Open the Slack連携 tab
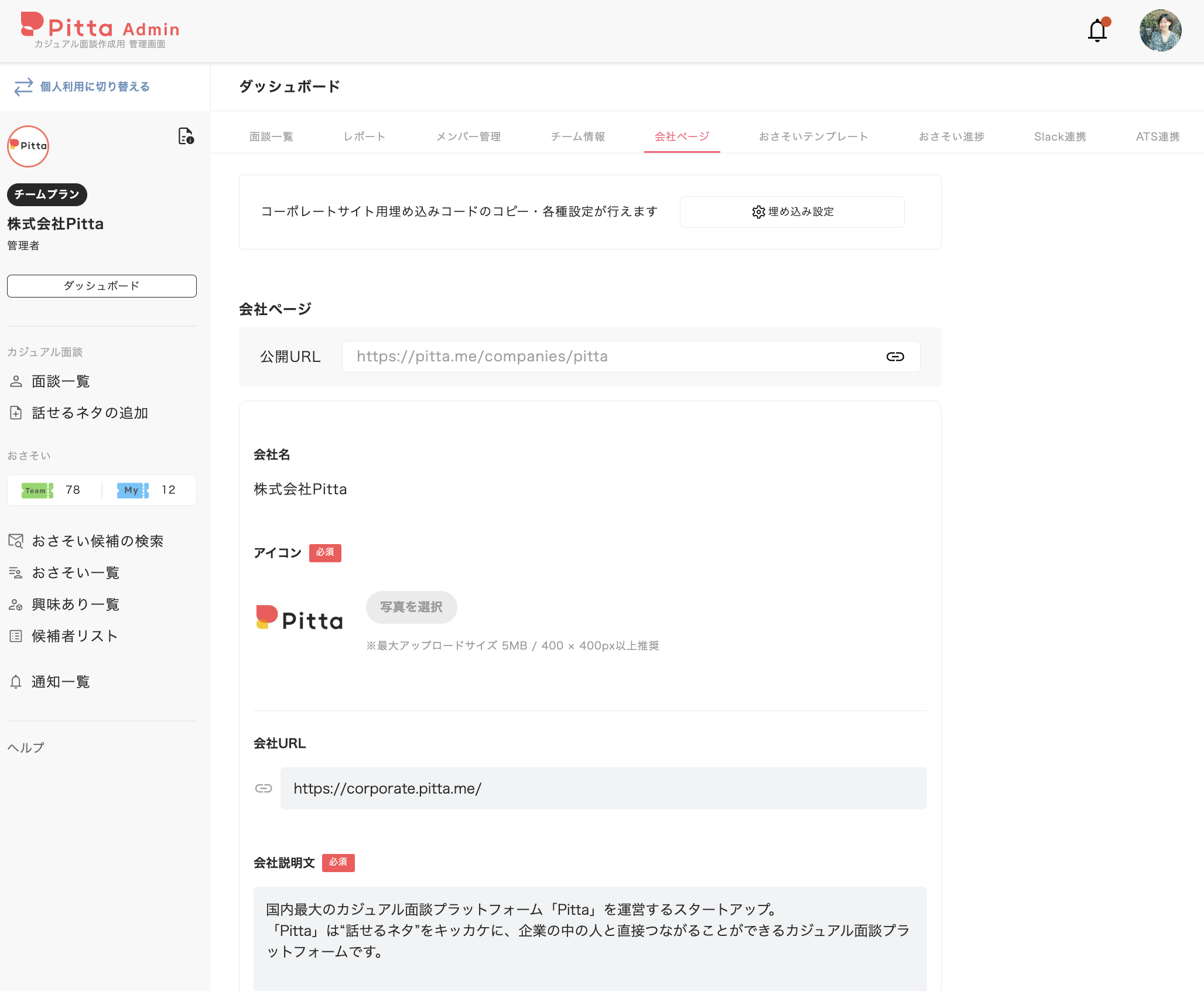Viewport: 1204px width, 991px height. pos(1060,136)
